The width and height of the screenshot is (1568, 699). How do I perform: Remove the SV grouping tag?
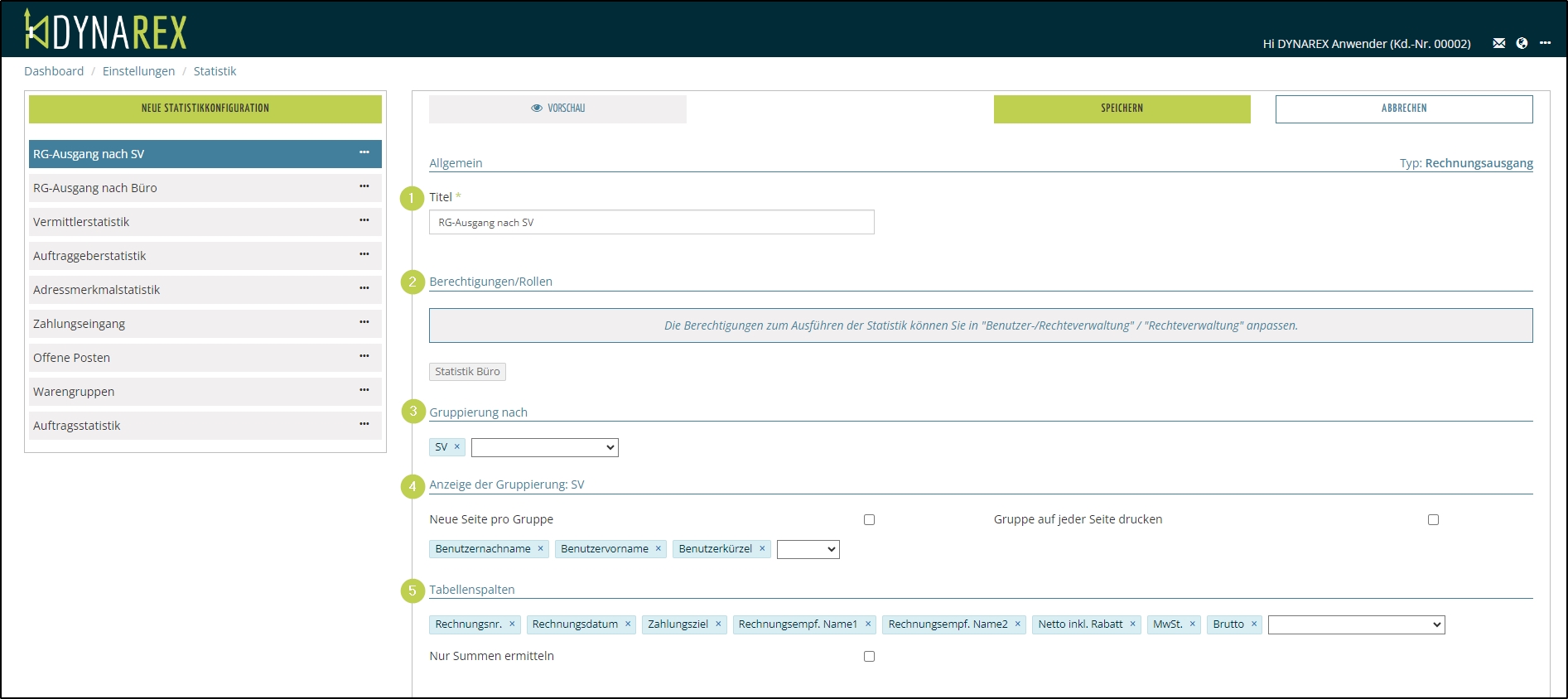click(456, 447)
